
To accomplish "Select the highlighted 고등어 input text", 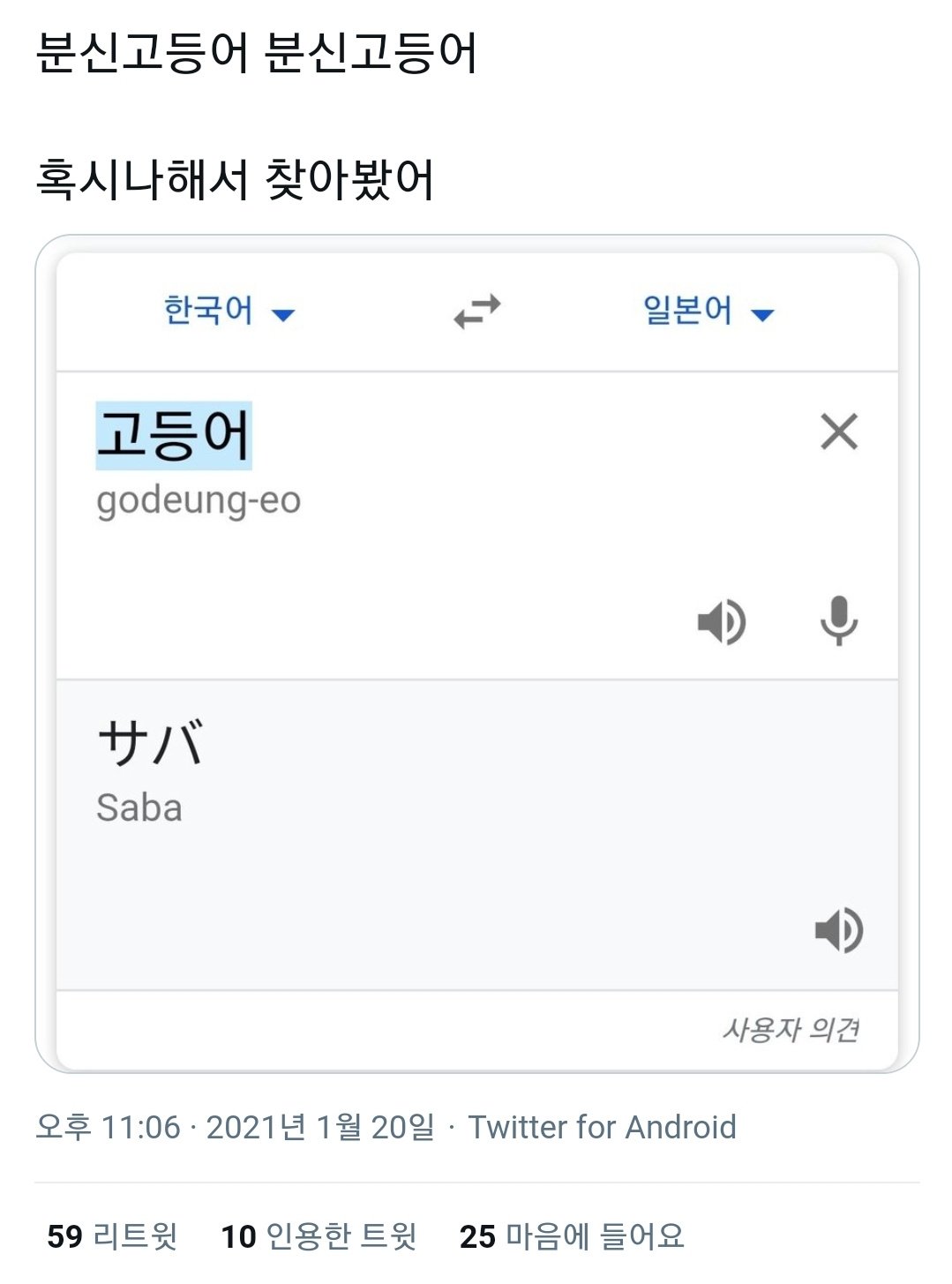I will (x=174, y=435).
